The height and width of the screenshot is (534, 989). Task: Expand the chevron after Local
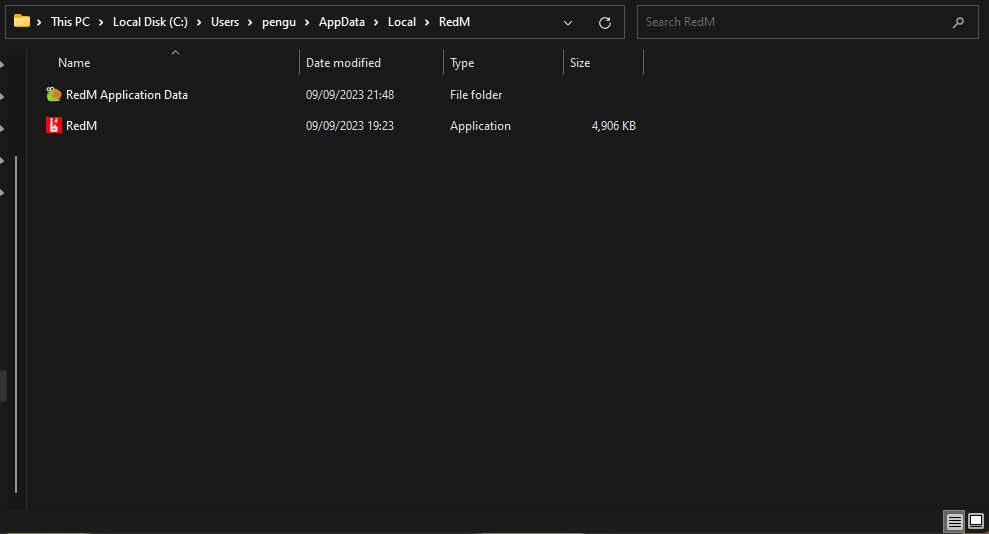427,23
